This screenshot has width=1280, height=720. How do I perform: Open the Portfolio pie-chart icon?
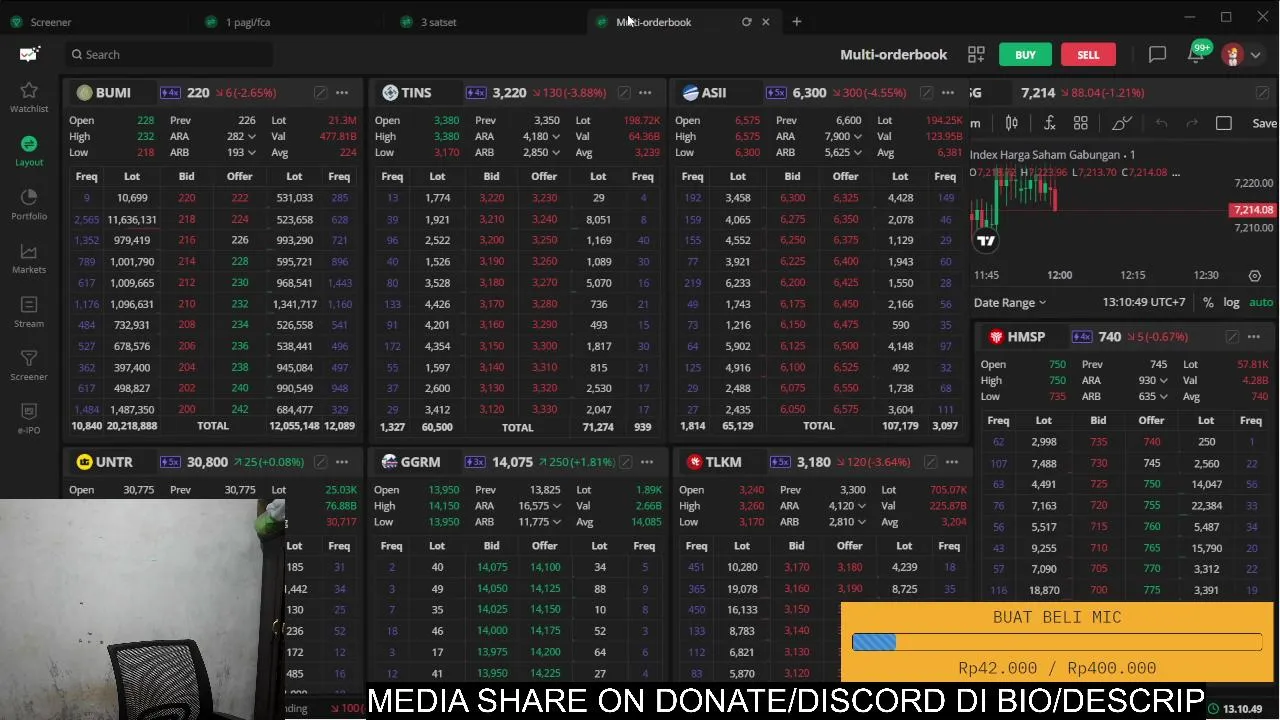click(29, 197)
